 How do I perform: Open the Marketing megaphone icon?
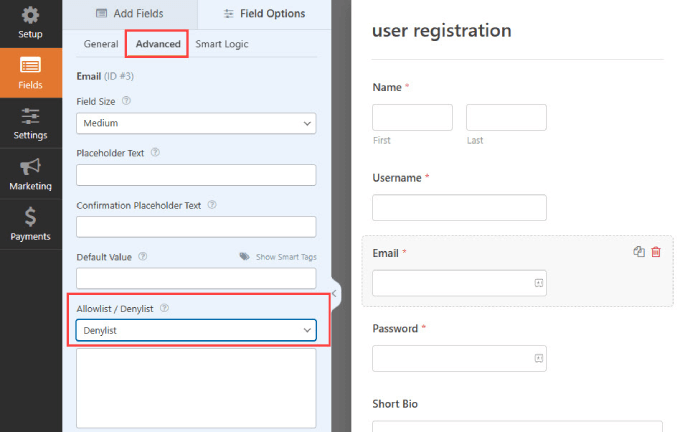pos(30,167)
